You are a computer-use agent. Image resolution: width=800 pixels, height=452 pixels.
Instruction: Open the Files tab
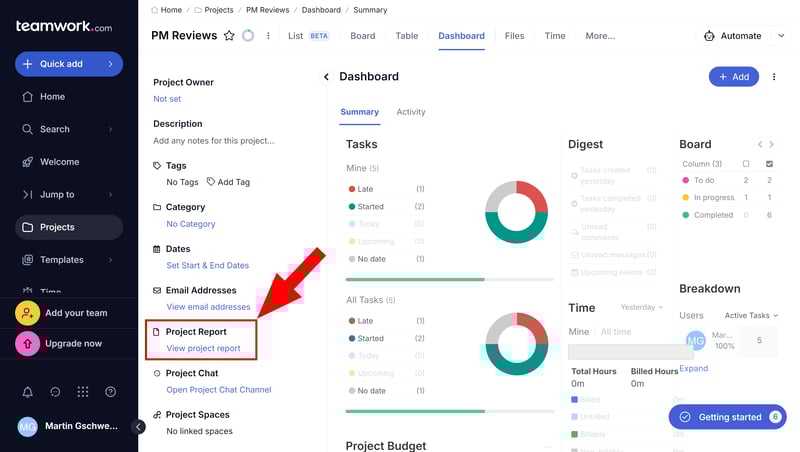tap(514, 36)
